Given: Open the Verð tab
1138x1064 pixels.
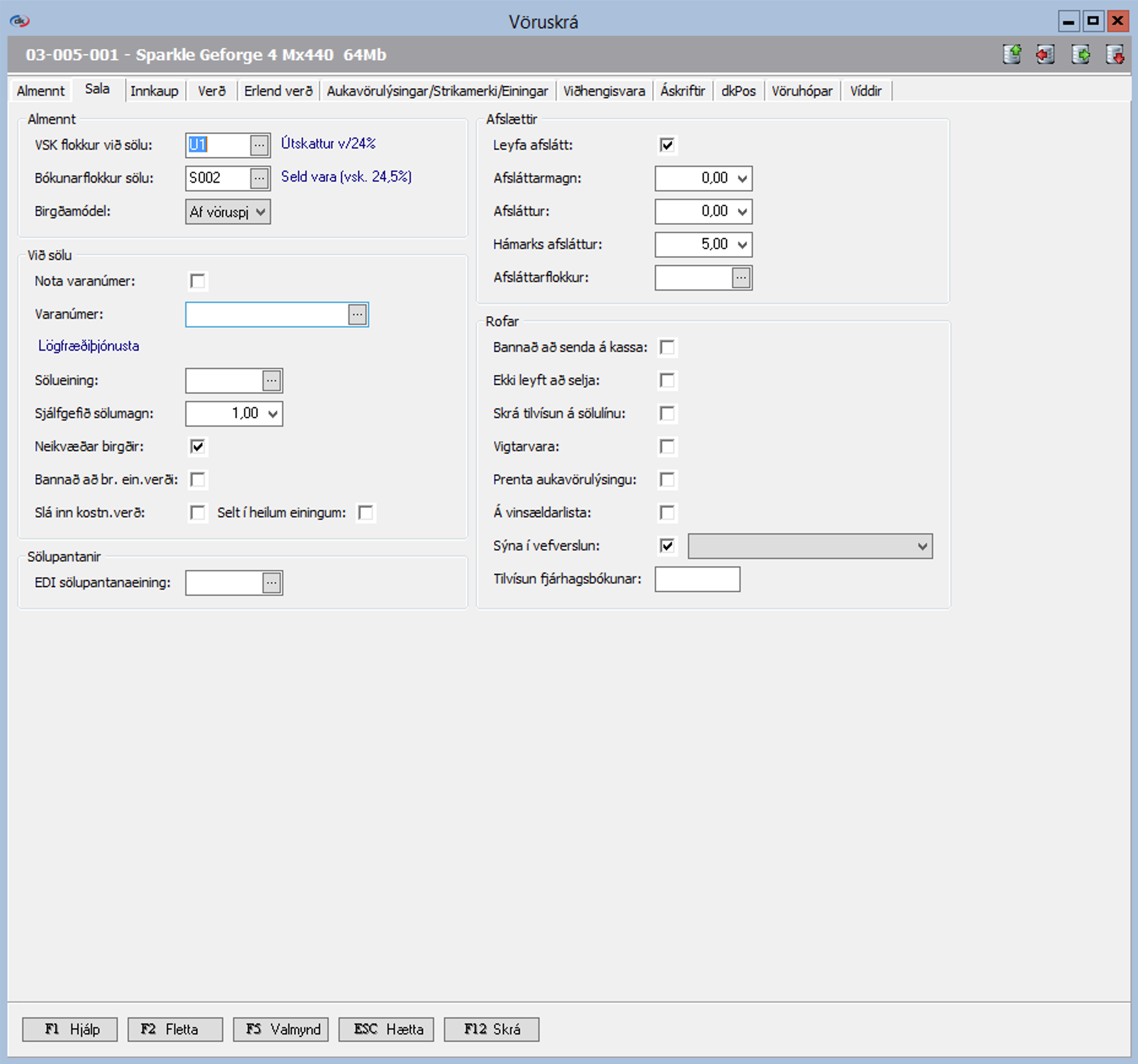Looking at the screenshot, I should (212, 91).
